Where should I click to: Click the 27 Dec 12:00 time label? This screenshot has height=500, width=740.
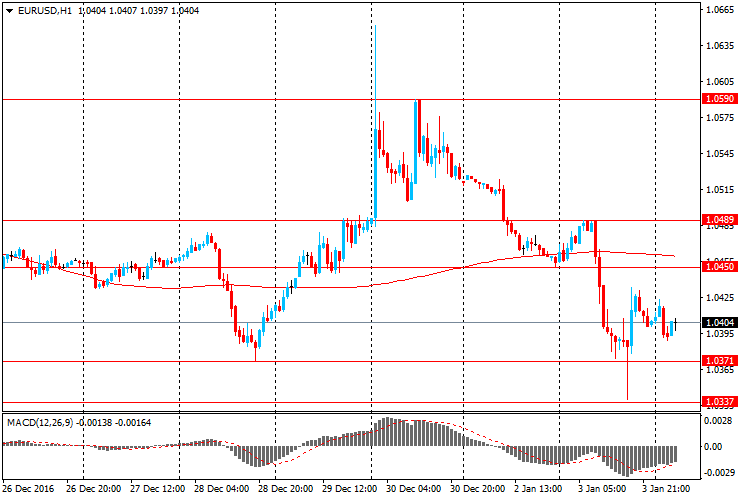pos(157,489)
